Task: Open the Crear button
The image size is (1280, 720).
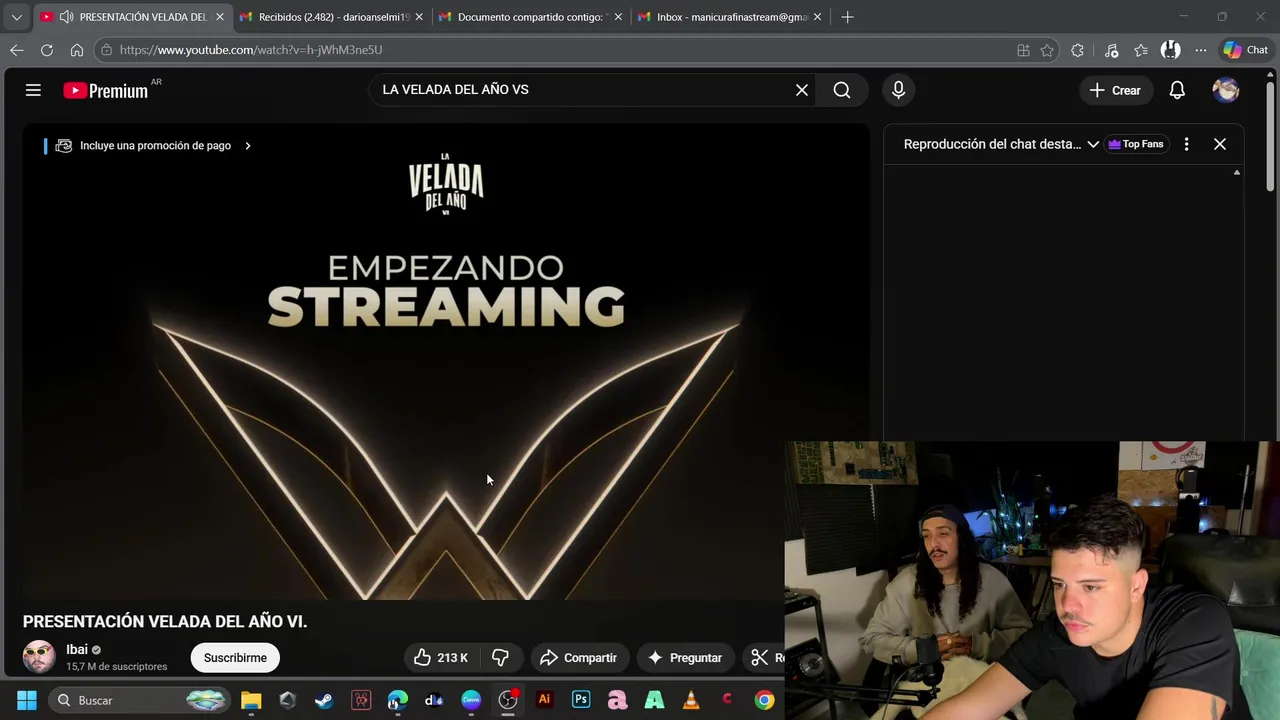Action: [x=1115, y=90]
